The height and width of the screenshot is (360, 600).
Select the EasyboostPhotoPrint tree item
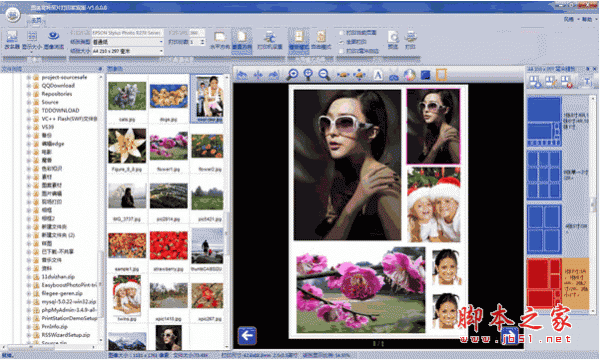coord(69,285)
